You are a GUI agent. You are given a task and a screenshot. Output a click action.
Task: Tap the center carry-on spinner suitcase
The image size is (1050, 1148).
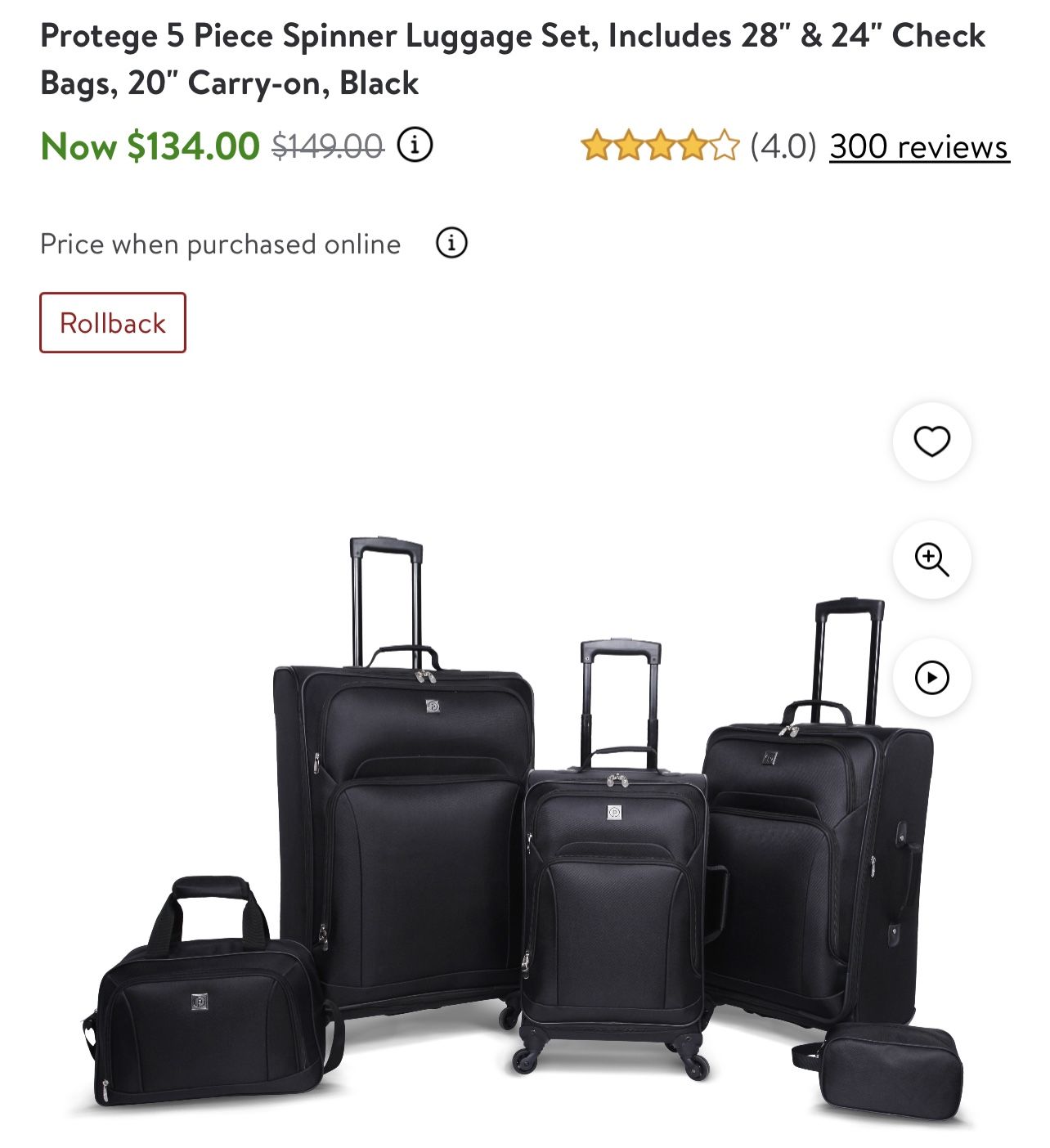point(615,859)
